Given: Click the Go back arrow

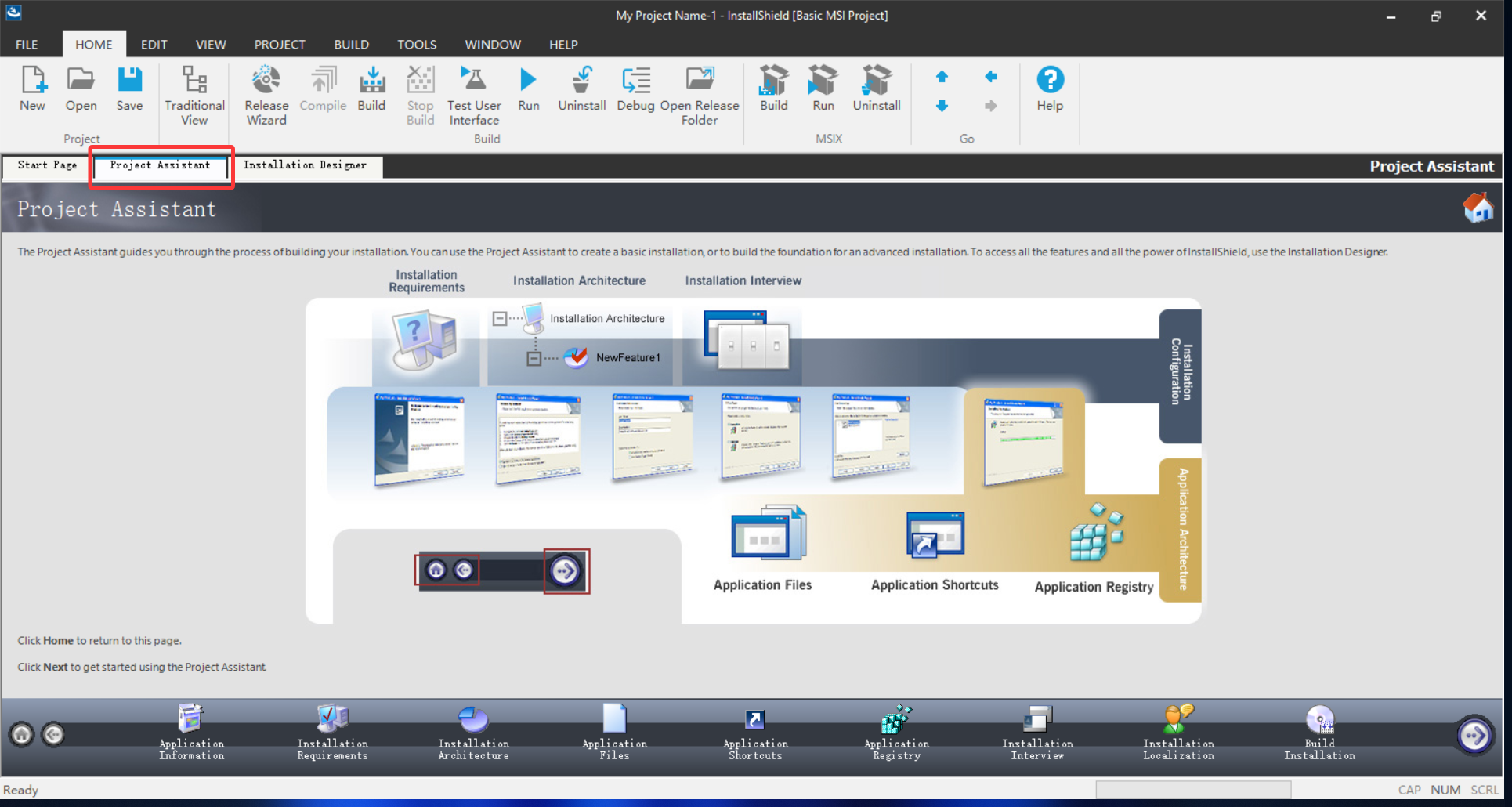Looking at the screenshot, I should click(x=991, y=77).
